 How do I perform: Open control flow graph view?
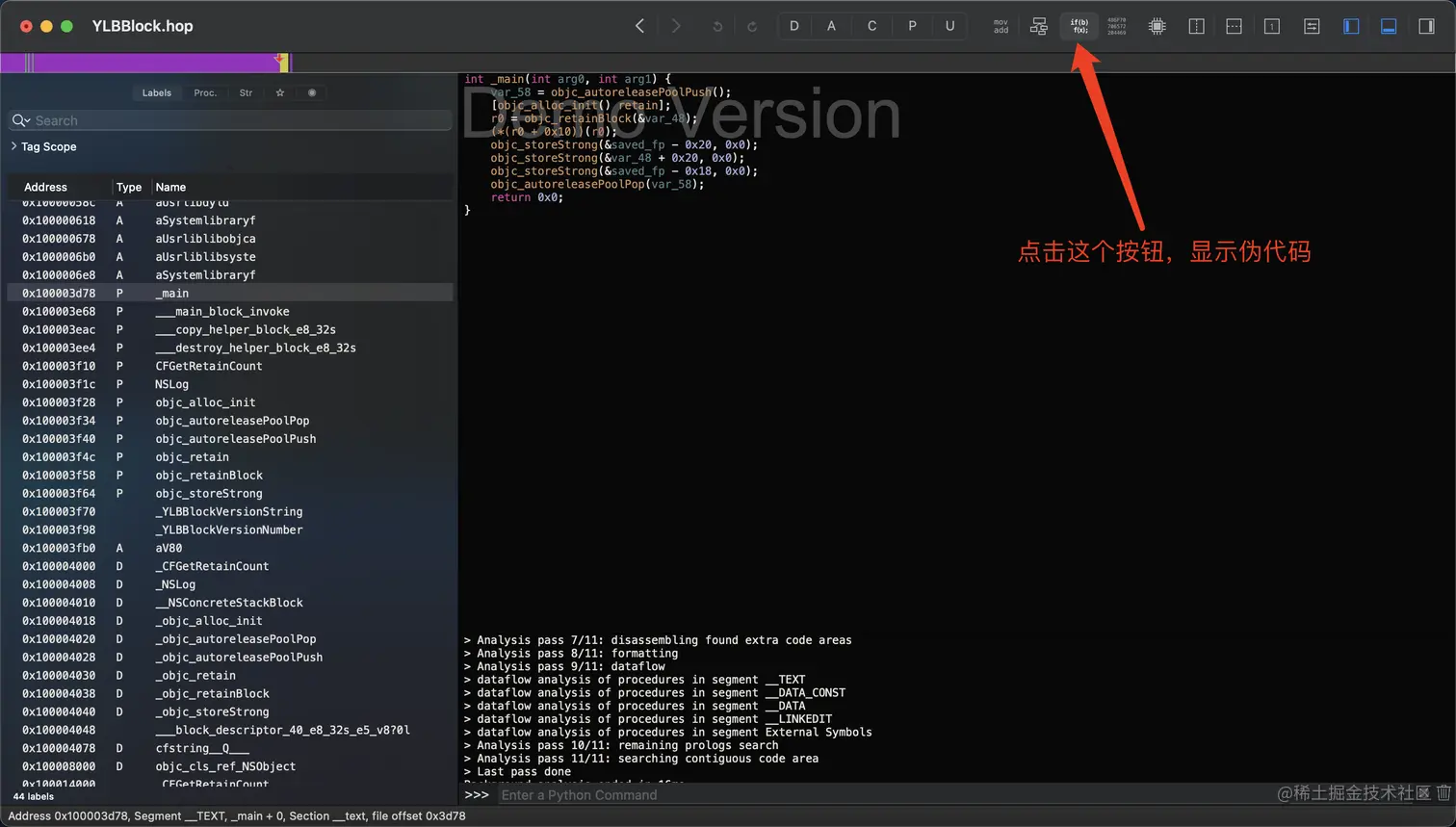[1038, 26]
